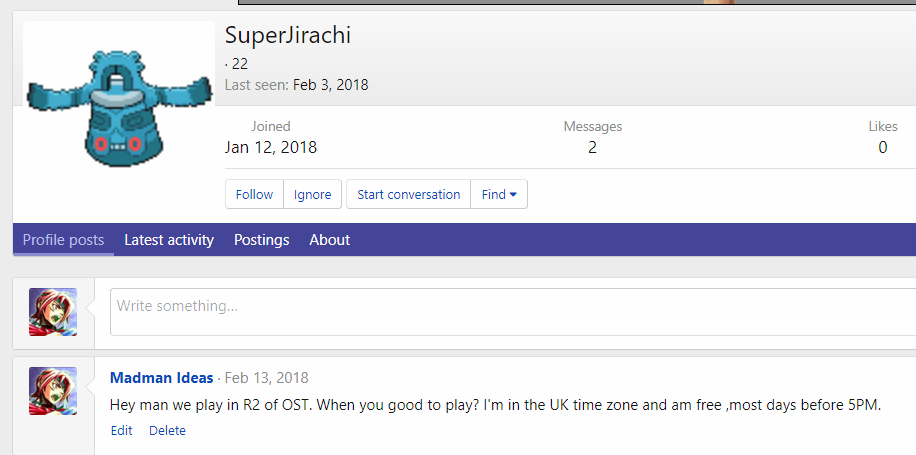Follow SuperJirachi
916x455 pixels.
[254, 195]
